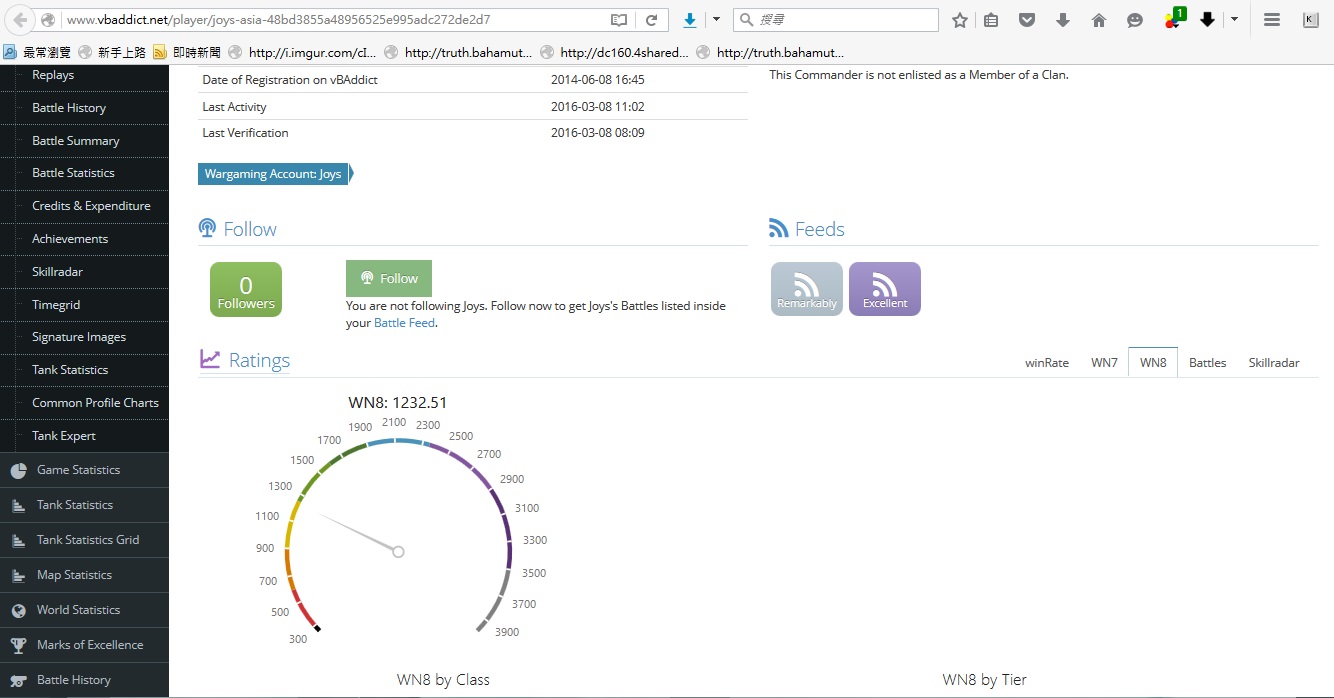Switch to the Battles ratings tab

[x=1207, y=363]
